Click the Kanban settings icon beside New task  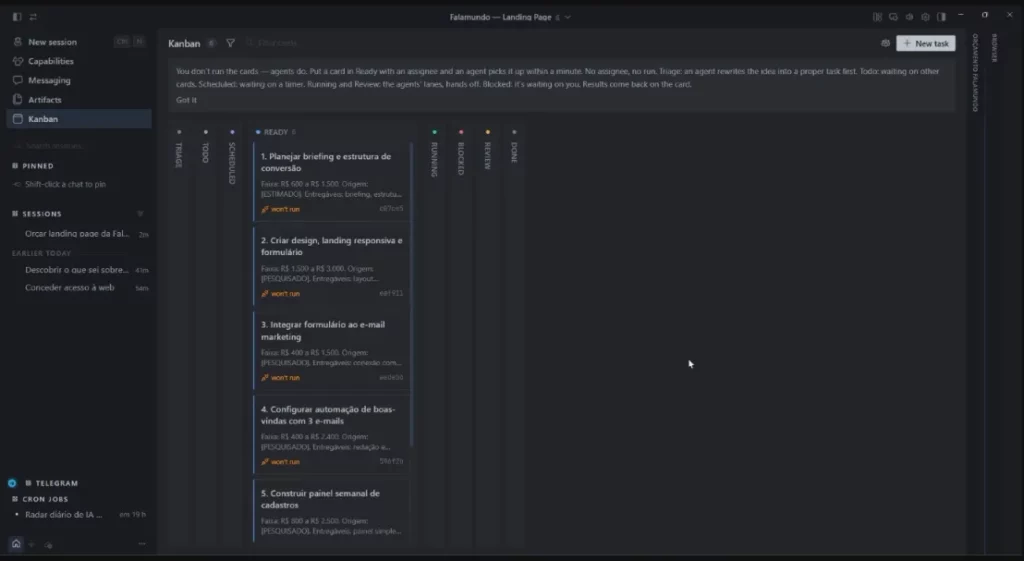886,43
